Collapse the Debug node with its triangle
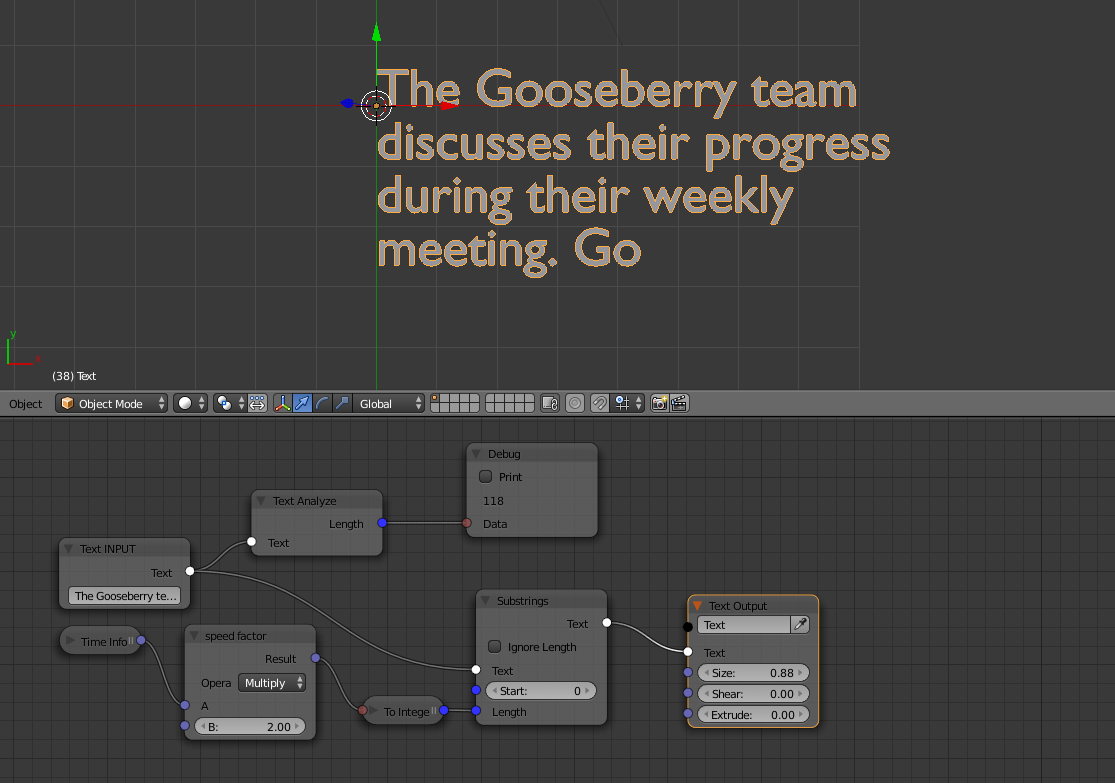This screenshot has width=1115, height=783. (x=476, y=454)
